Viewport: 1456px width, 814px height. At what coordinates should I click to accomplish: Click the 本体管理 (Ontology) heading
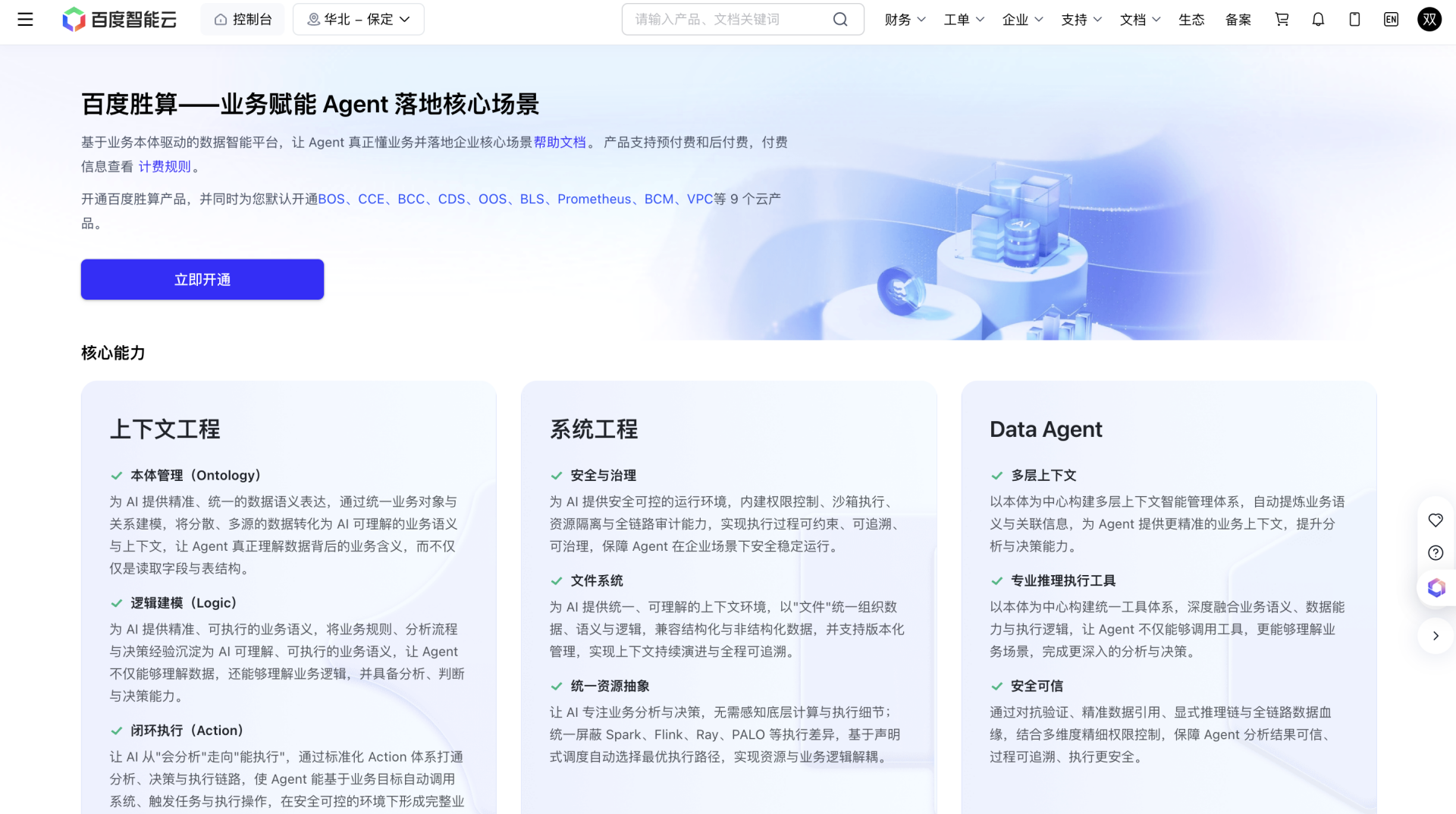tap(196, 476)
